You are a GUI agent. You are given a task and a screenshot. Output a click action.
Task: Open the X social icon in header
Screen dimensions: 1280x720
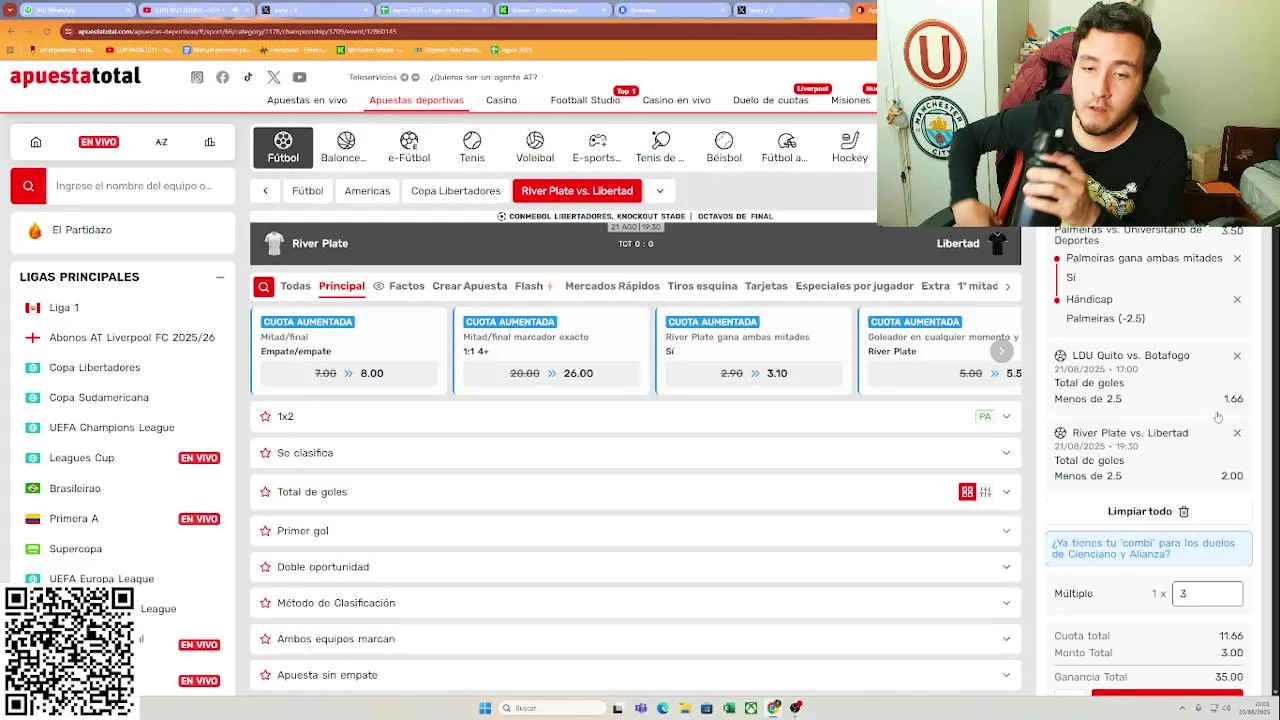coord(274,77)
